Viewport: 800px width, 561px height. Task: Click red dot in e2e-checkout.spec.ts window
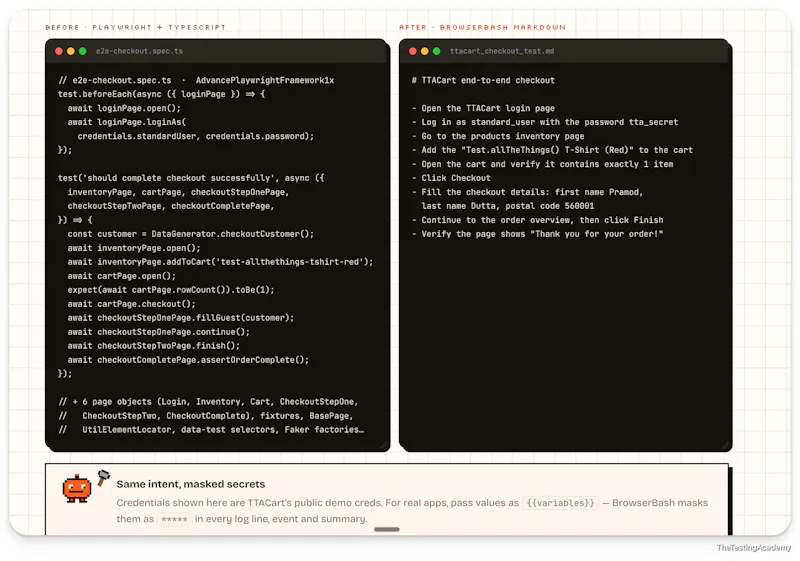pos(59,51)
